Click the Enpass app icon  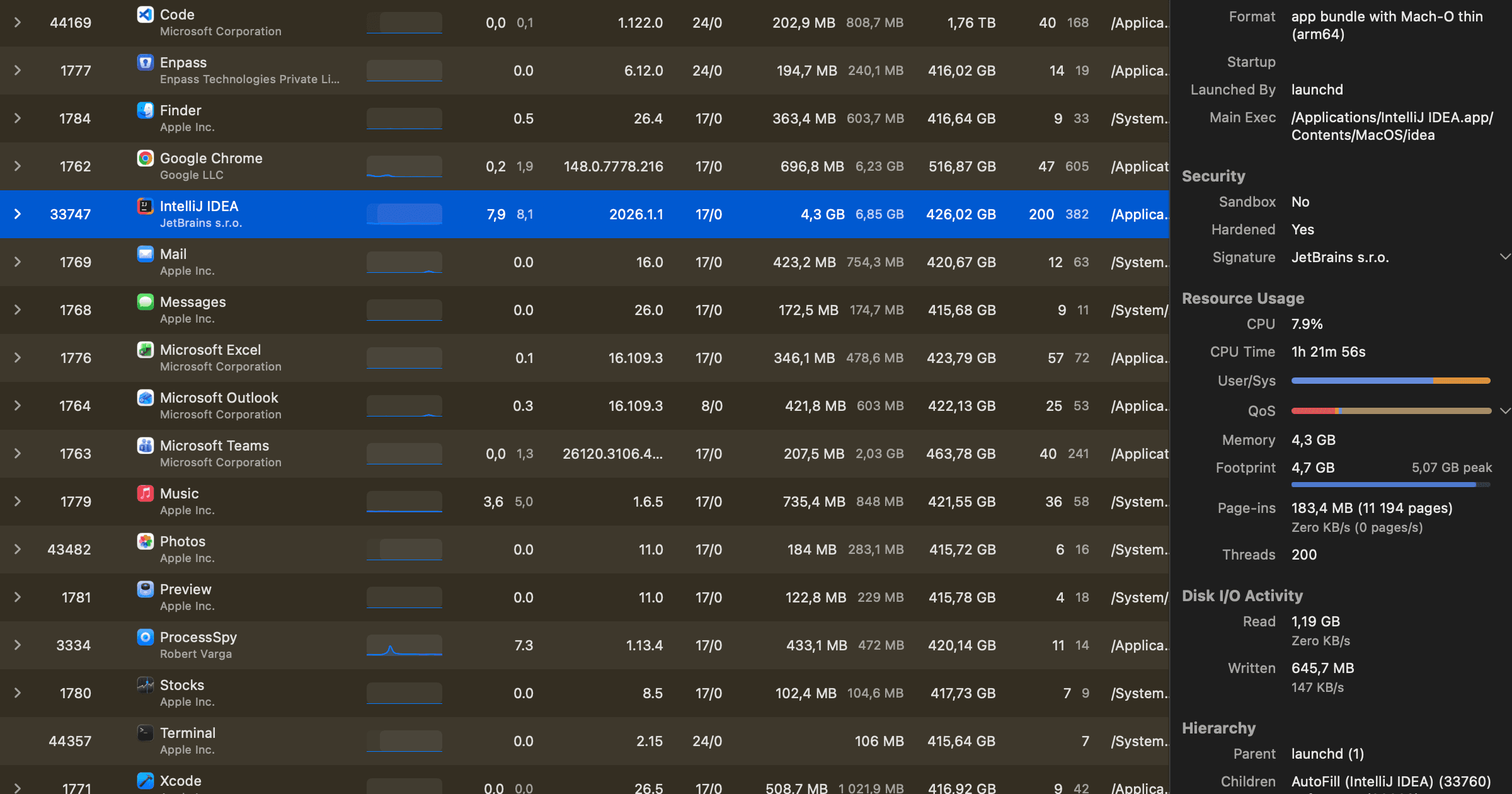click(x=146, y=62)
